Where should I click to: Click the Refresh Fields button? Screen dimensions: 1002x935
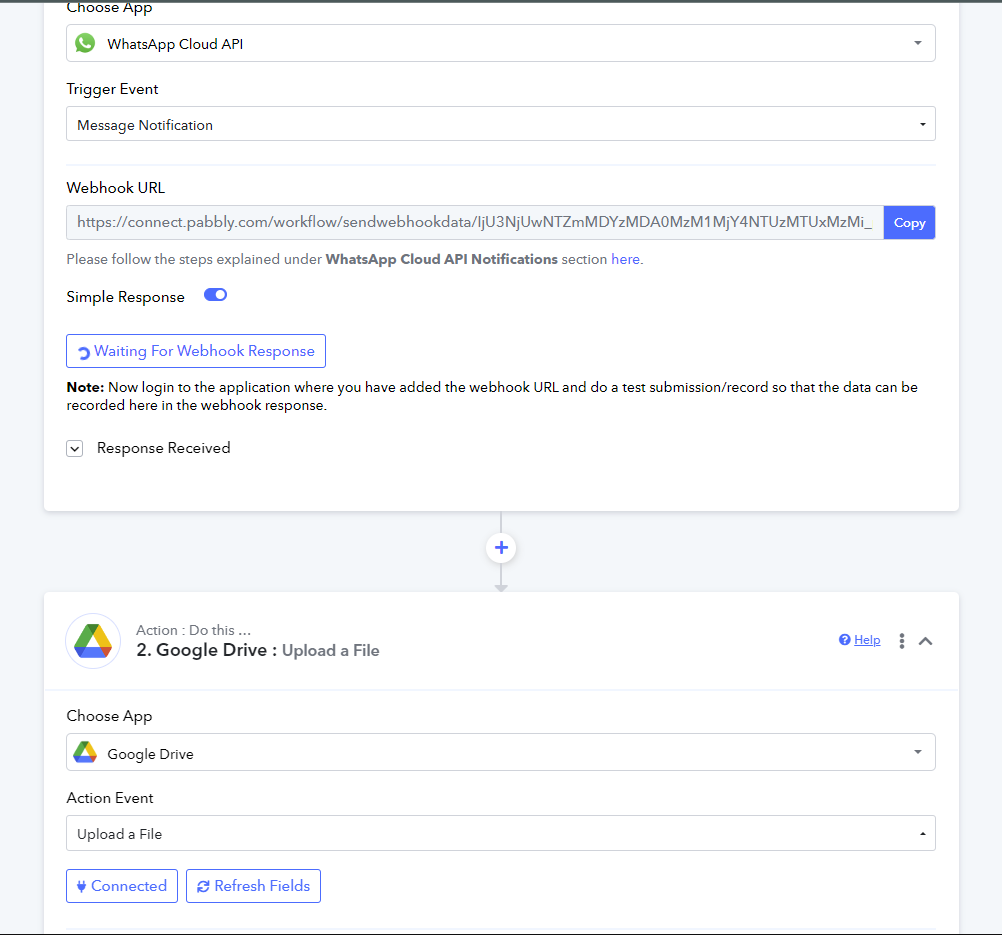click(253, 886)
